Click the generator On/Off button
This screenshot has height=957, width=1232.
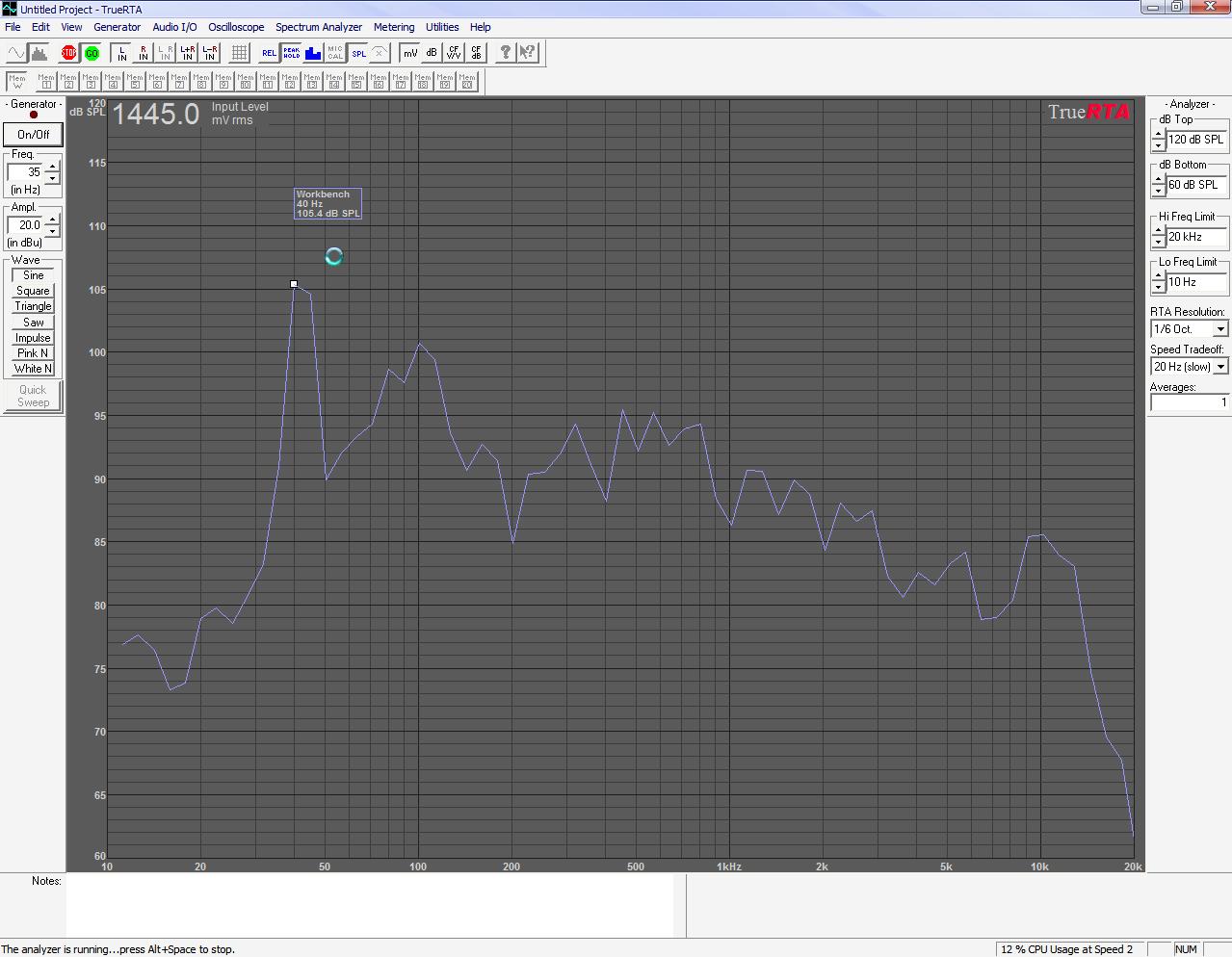(x=33, y=135)
